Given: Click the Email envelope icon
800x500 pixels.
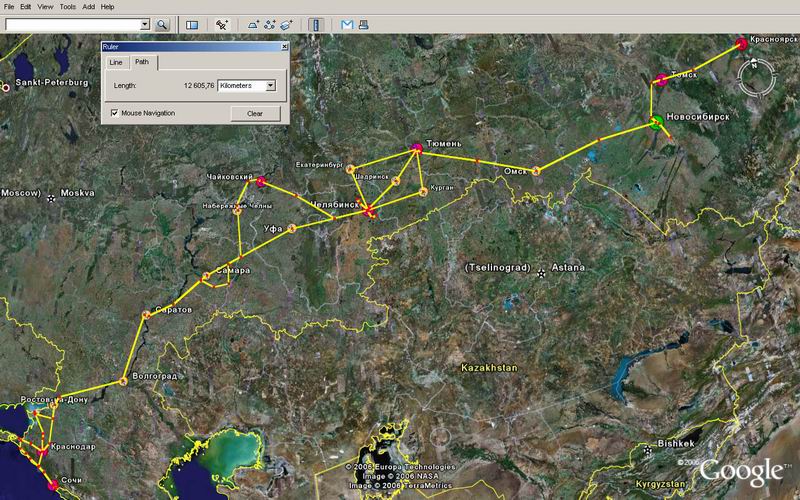Looking at the screenshot, I should [346, 23].
